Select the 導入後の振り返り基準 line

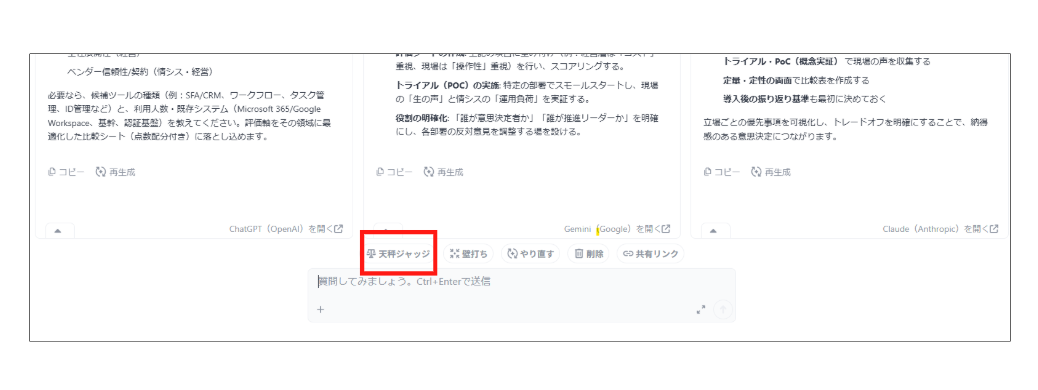(804, 99)
